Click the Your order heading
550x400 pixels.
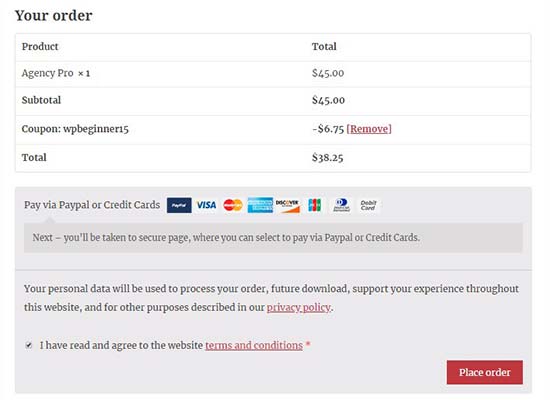[x=54, y=15]
